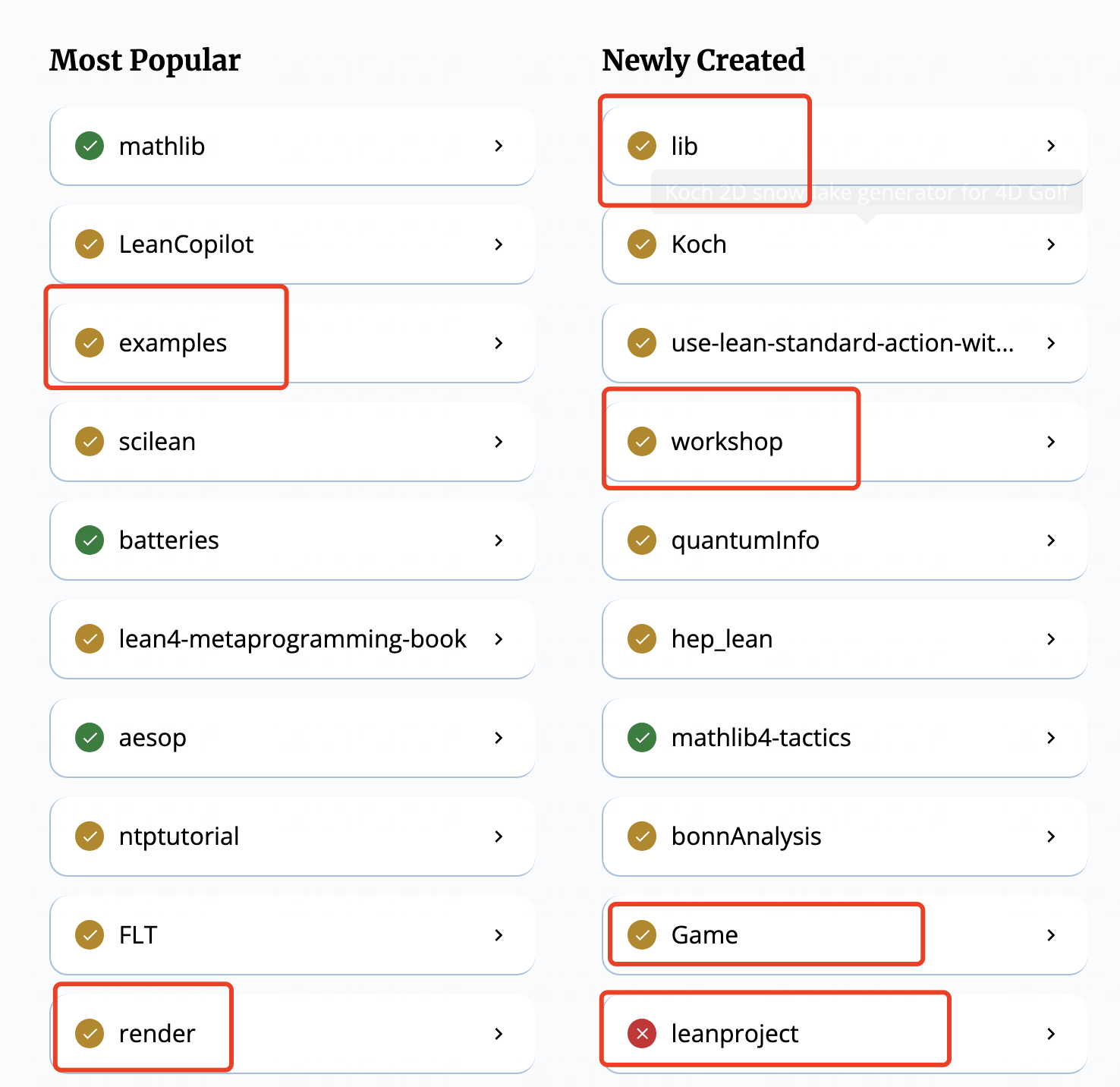Select the examples package card
This screenshot has height=1087, width=1120.
tap(292, 343)
